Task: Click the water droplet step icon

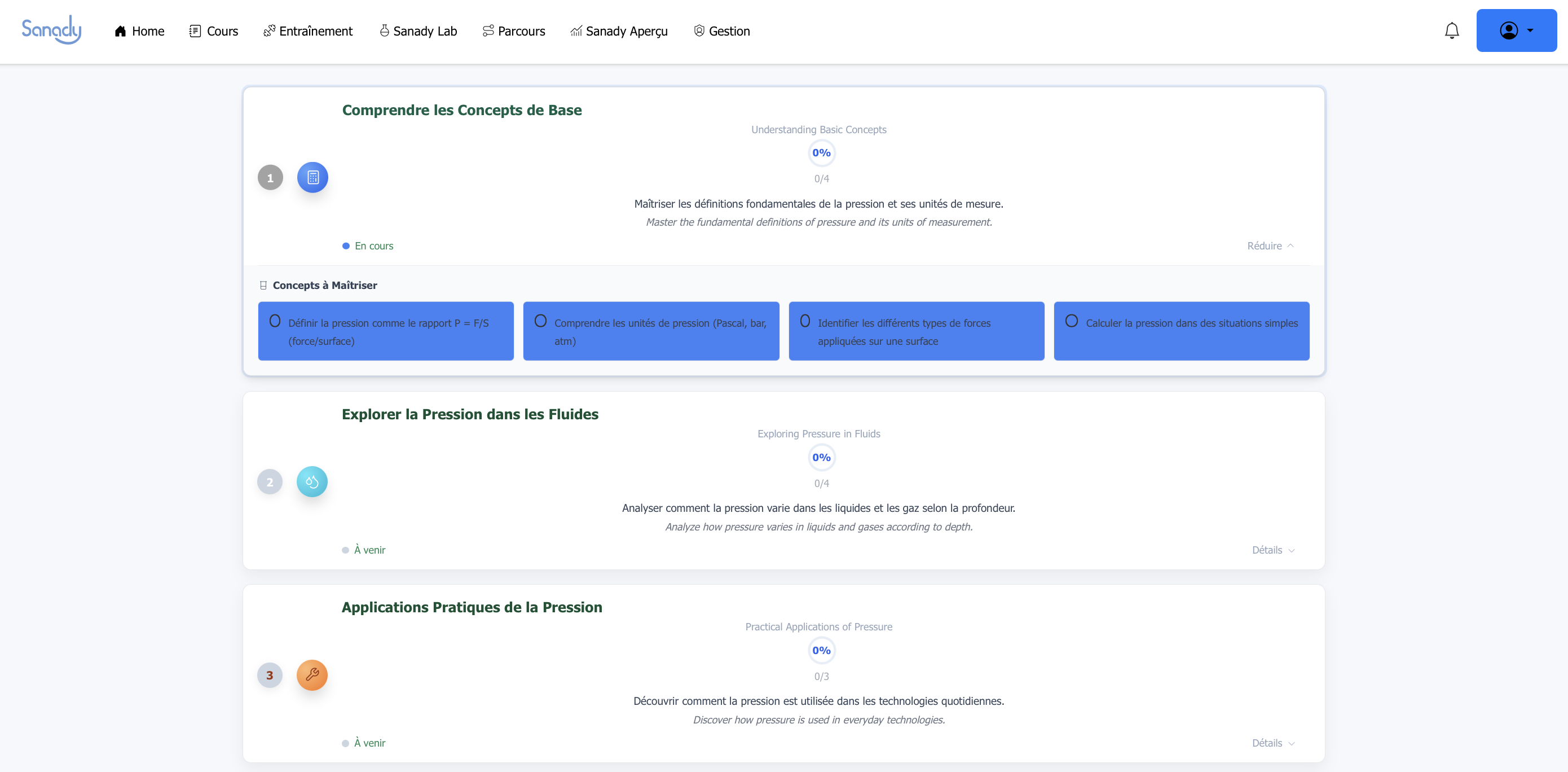Action: pyautogui.click(x=312, y=481)
